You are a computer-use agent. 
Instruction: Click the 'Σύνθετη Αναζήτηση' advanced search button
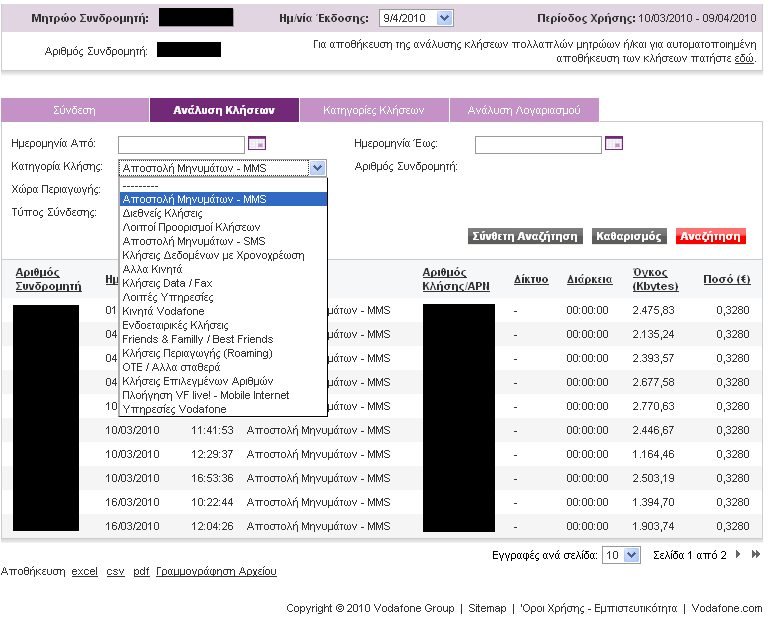pyautogui.click(x=525, y=237)
